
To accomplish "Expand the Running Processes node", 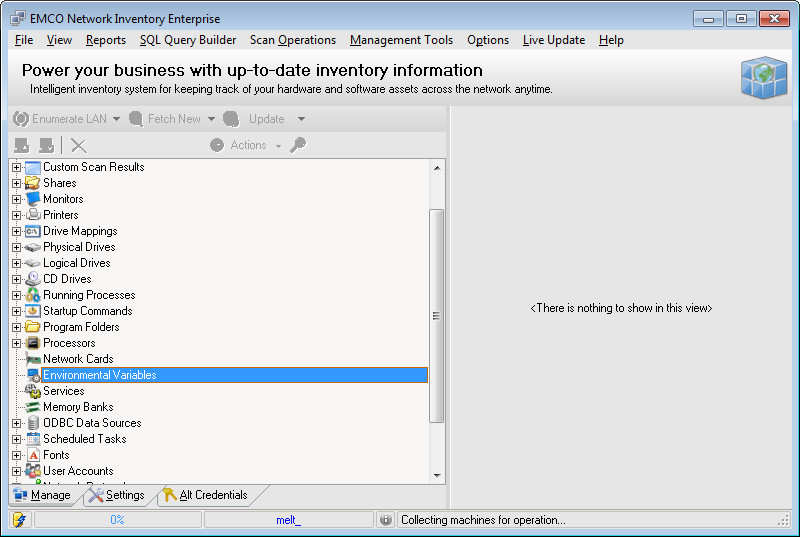I will click(x=17, y=295).
